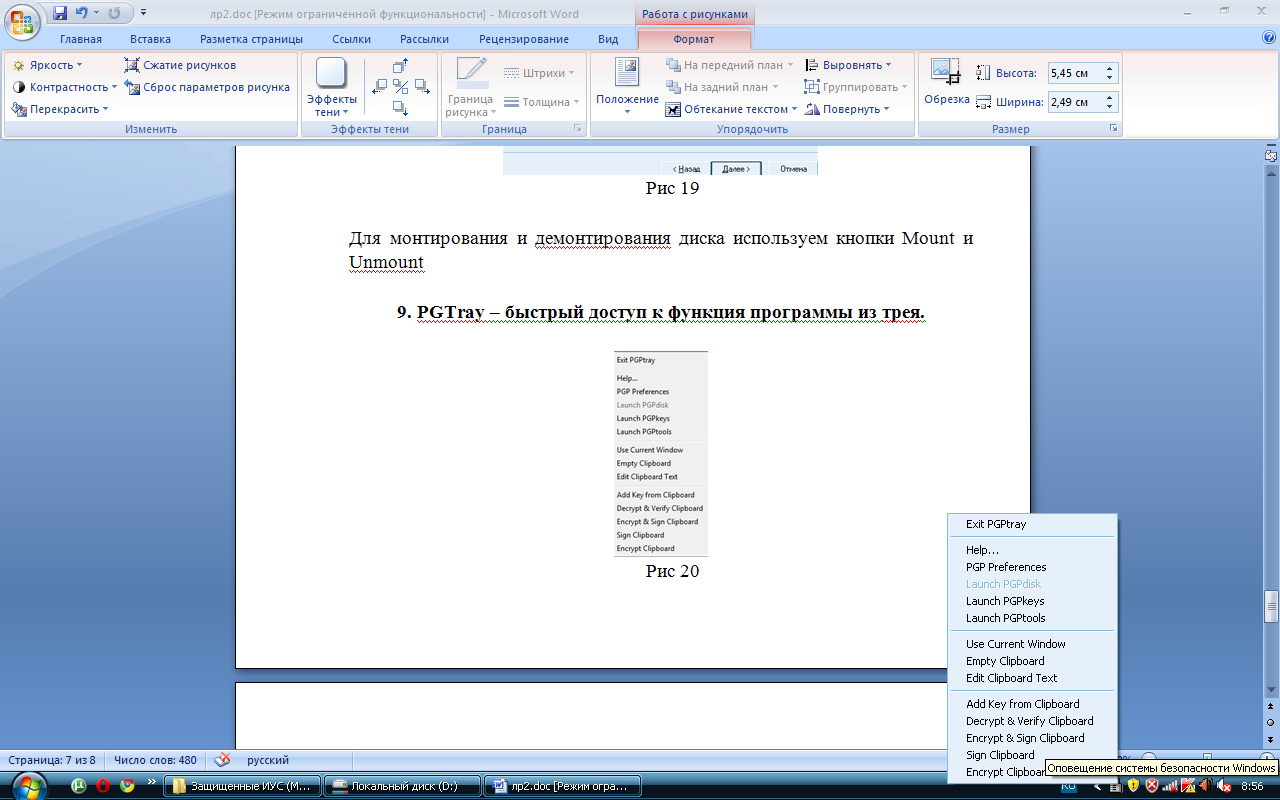Image resolution: width=1280 pixels, height=800 pixels.
Task: Open the Перекрасить recolor dropdown
Action: pos(60,109)
